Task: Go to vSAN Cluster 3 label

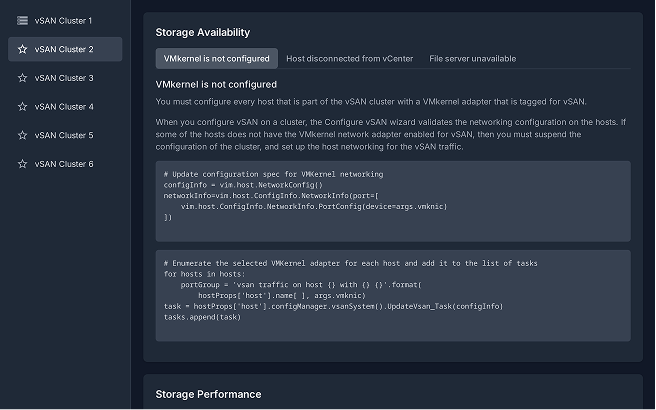Action: [63, 78]
